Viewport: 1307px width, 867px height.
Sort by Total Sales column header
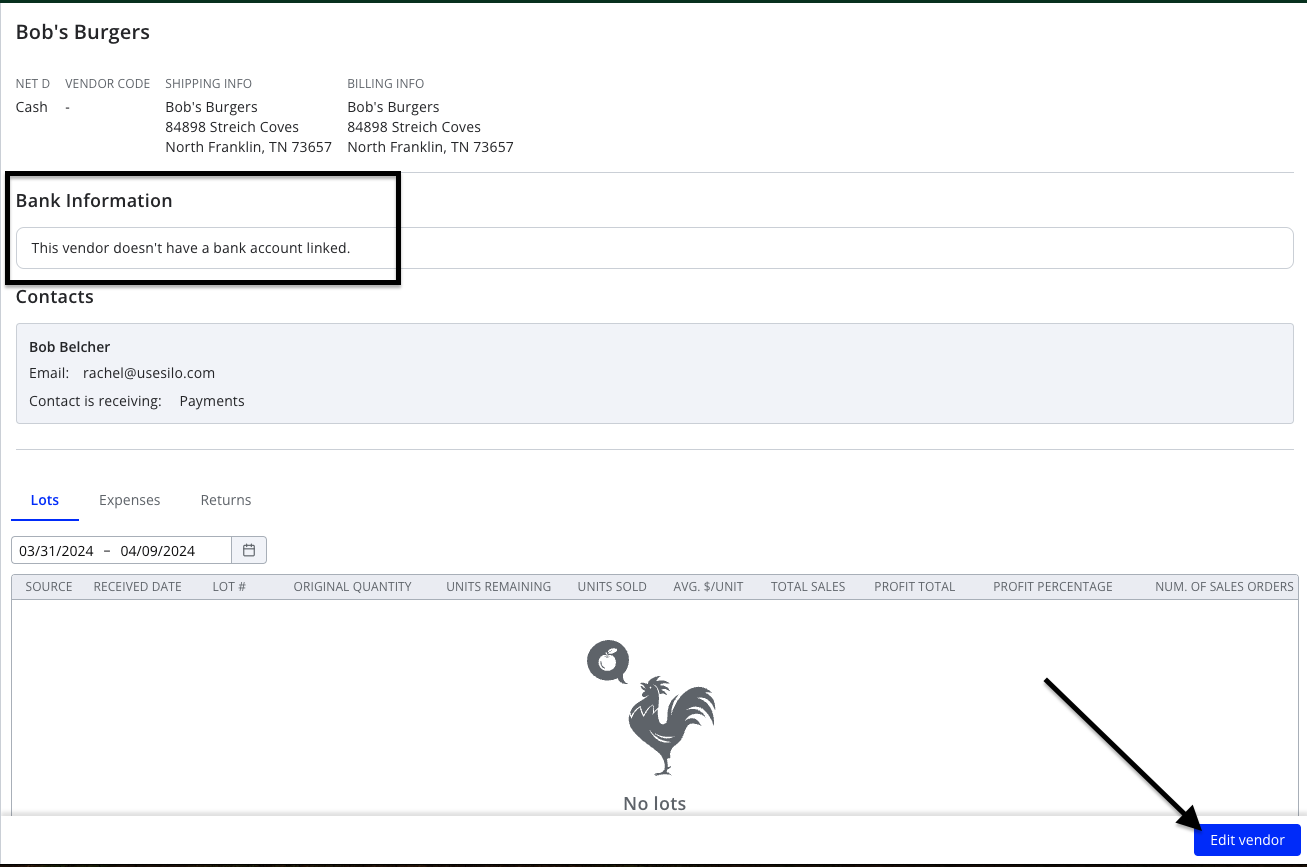(808, 587)
